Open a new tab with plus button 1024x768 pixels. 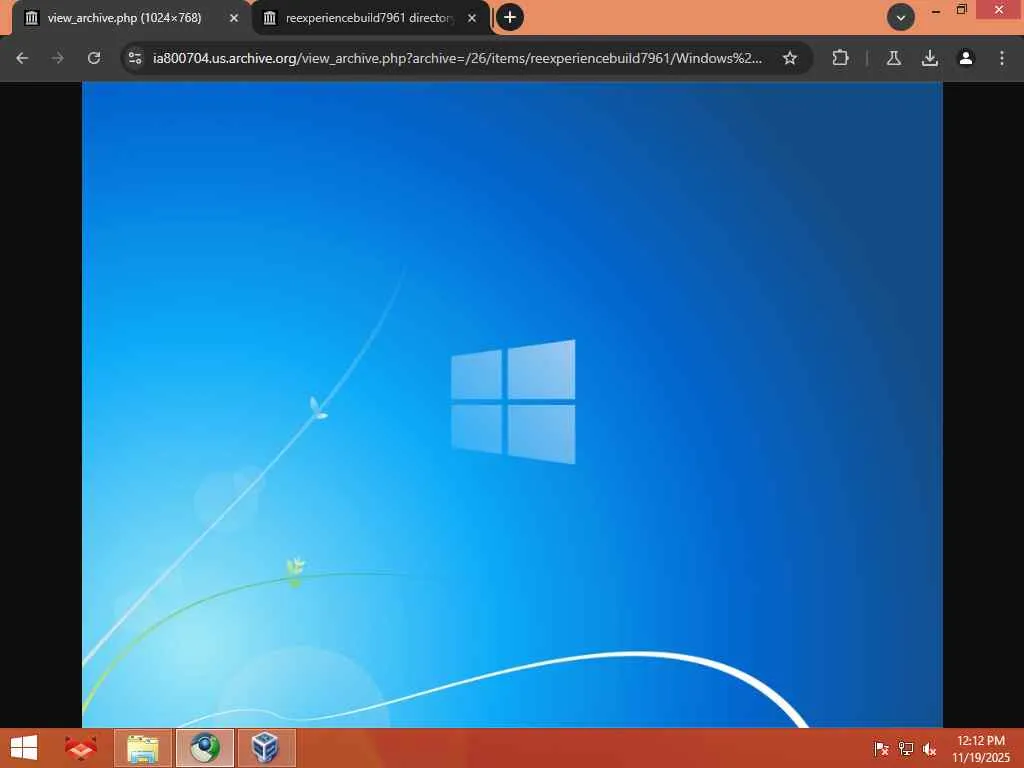pyautogui.click(x=510, y=18)
